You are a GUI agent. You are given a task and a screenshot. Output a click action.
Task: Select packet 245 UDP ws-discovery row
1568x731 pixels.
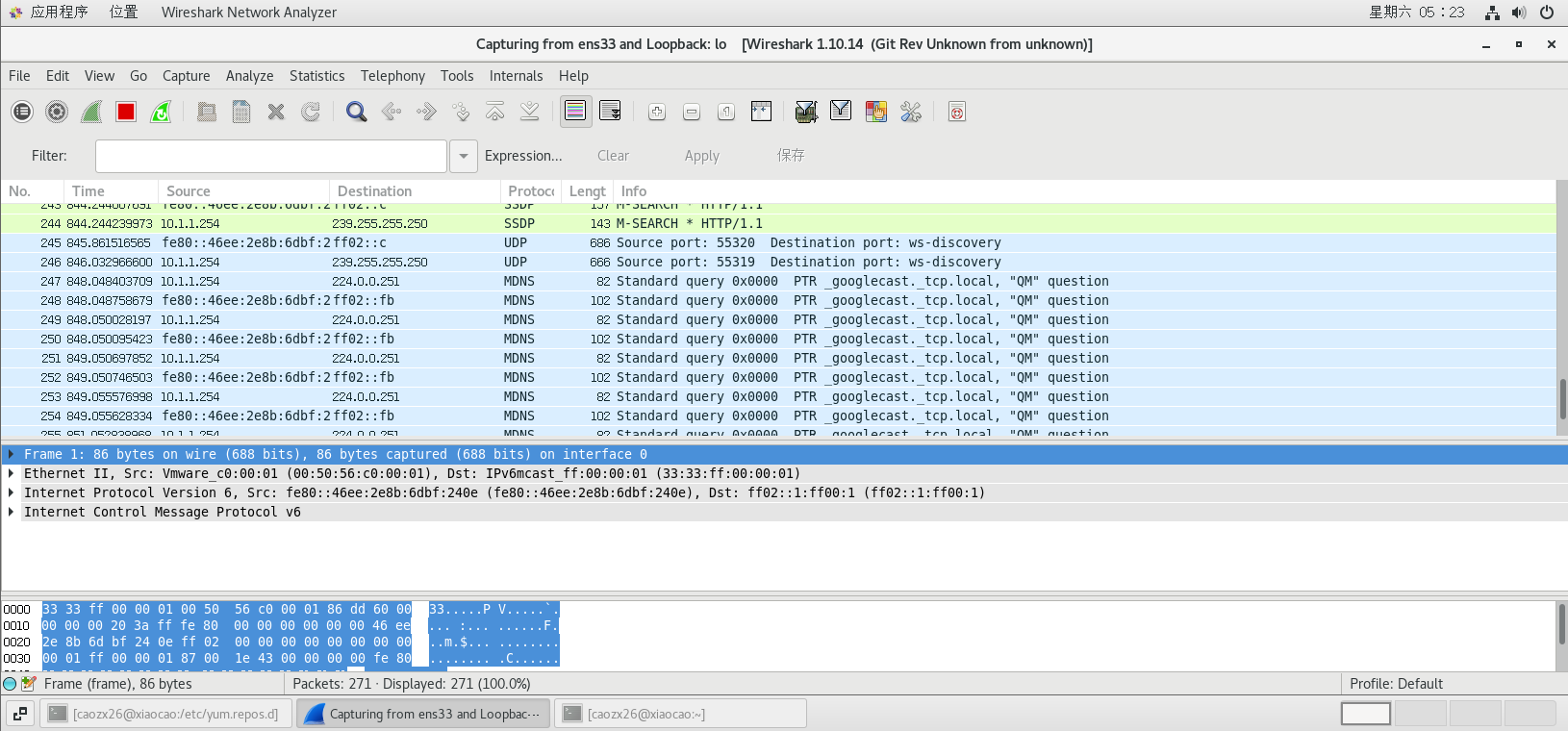[x=778, y=242]
